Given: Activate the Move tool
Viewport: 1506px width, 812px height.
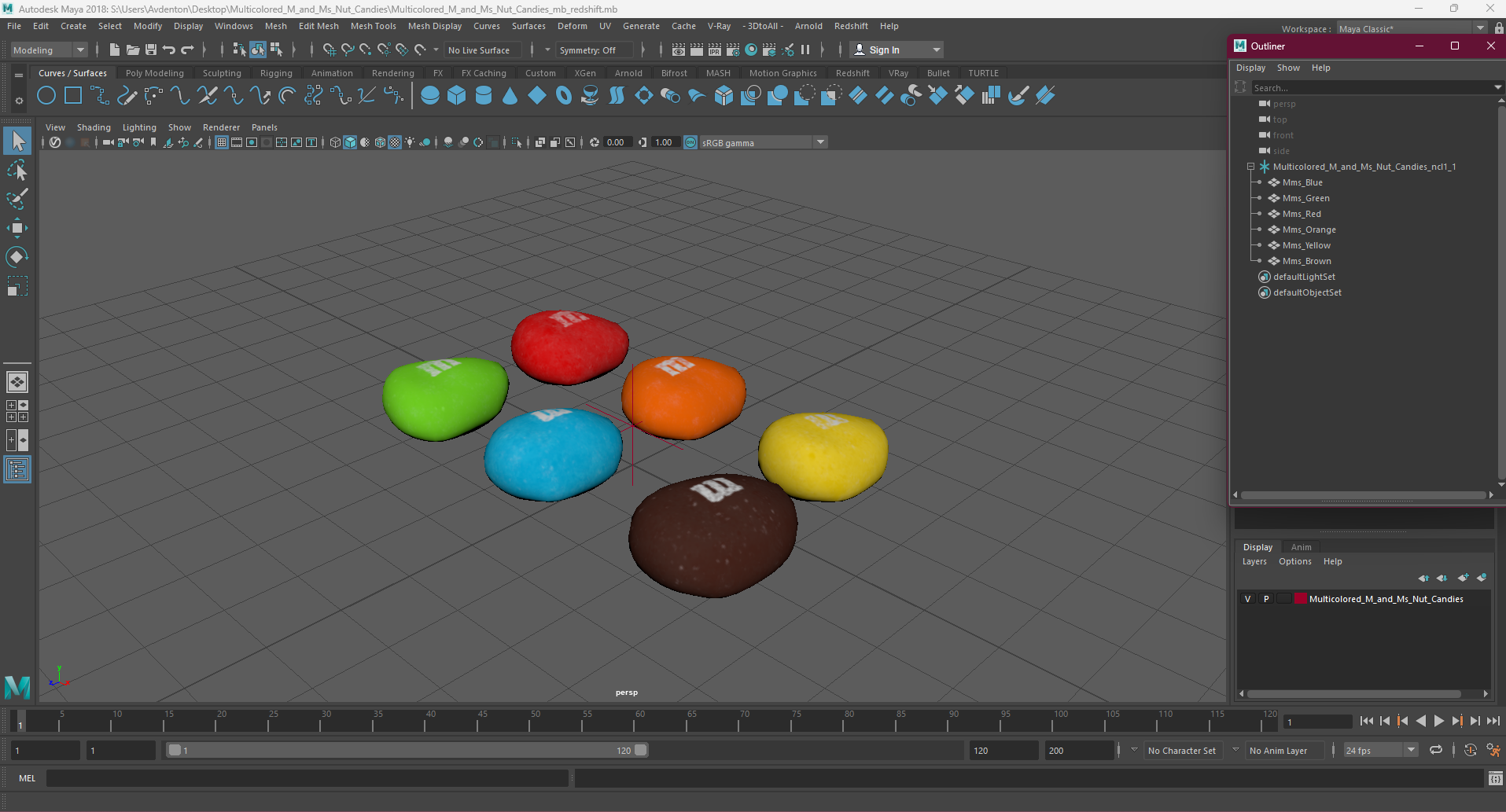Looking at the screenshot, I should click(x=17, y=228).
